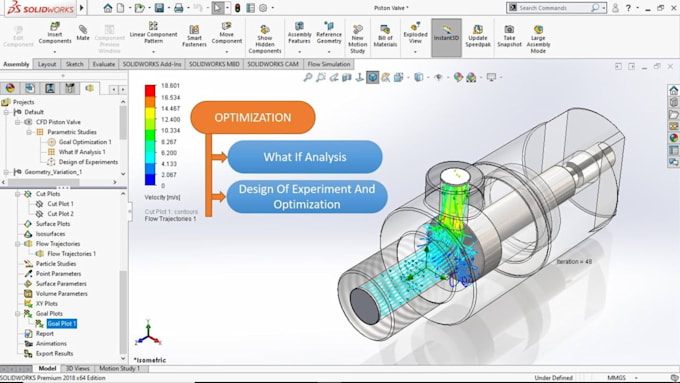Toggle Large Assembly Mode
This screenshot has height=383, width=680.
click(x=538, y=39)
